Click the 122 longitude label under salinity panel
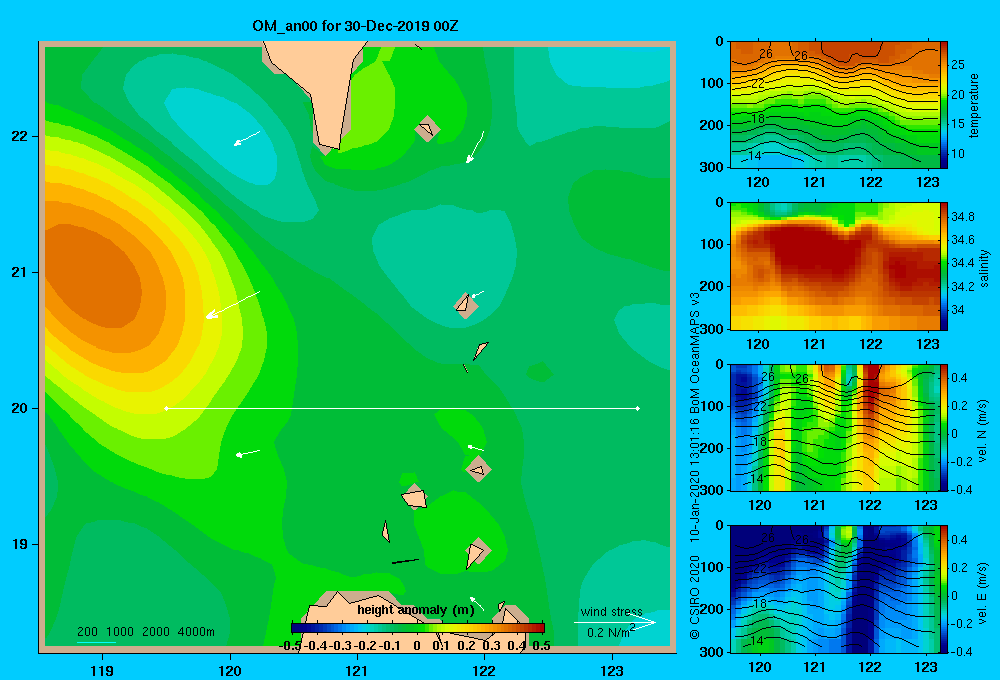 pyautogui.click(x=871, y=344)
